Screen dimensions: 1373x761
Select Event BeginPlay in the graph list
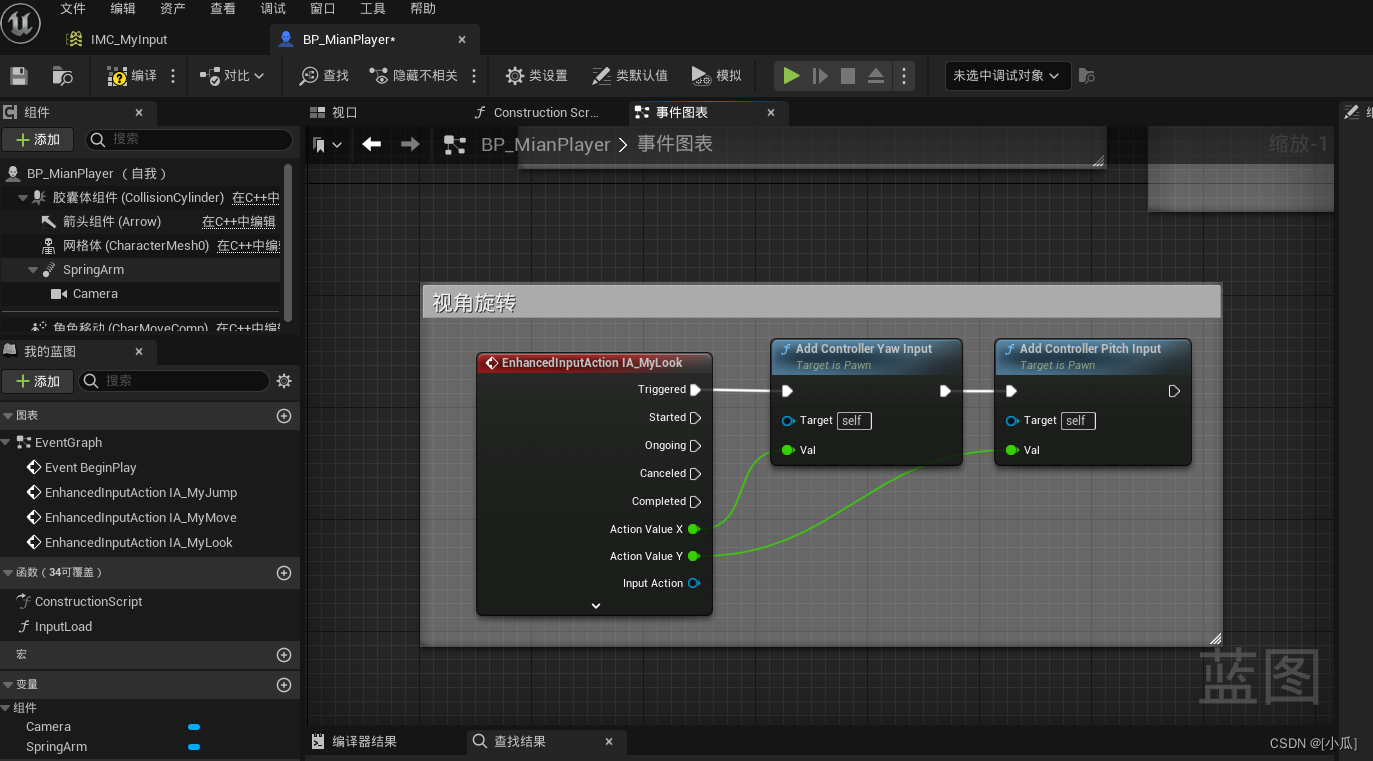(x=91, y=468)
